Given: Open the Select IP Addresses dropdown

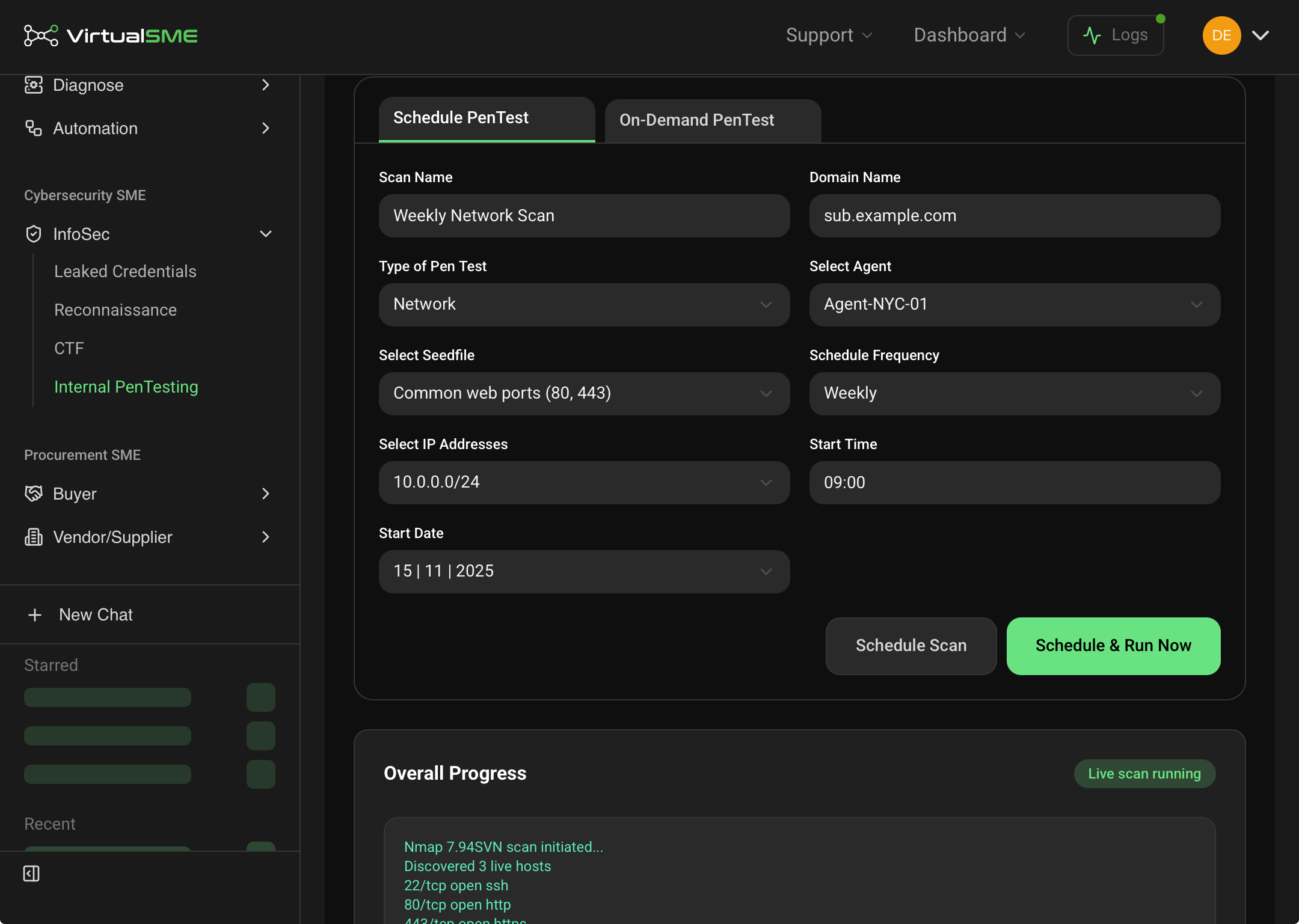Looking at the screenshot, I should [584, 483].
